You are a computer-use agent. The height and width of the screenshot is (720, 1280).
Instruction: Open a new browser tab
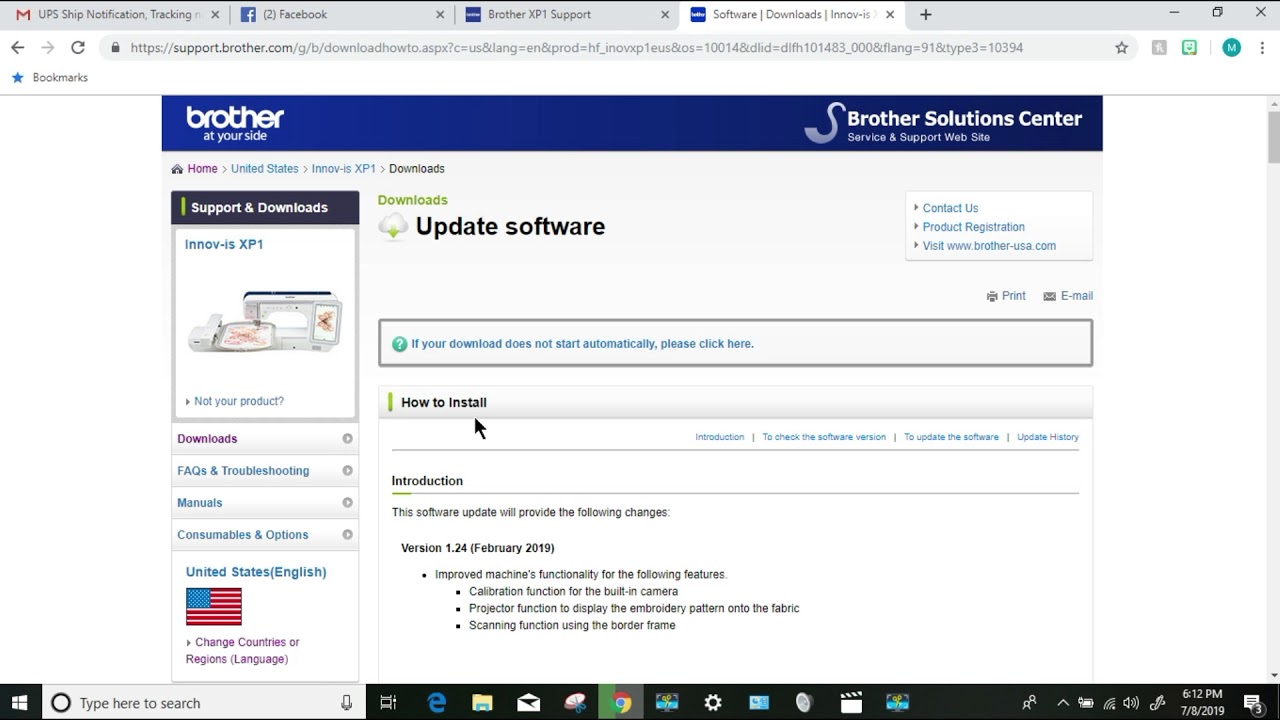tap(925, 14)
